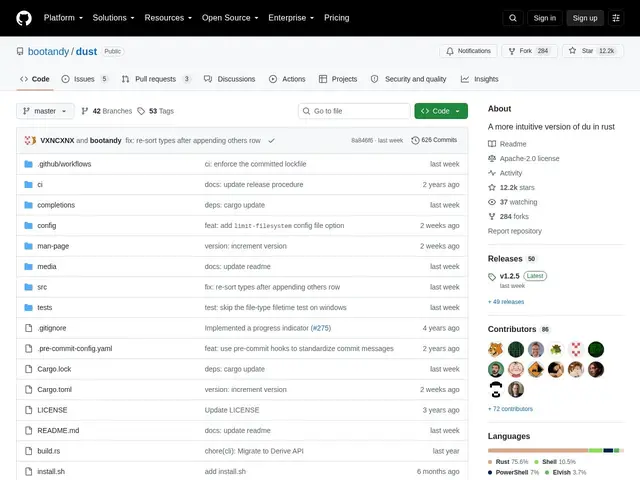The image size is (640, 480).
Task: Open the LICENSE file
Action: 52,410
